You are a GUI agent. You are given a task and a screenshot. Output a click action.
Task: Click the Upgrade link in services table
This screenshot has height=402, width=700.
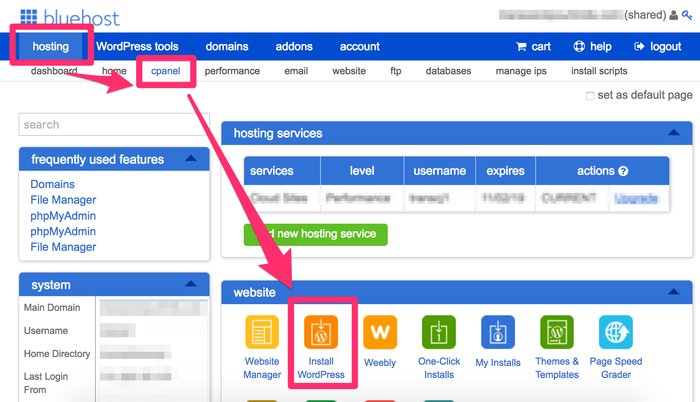636,198
